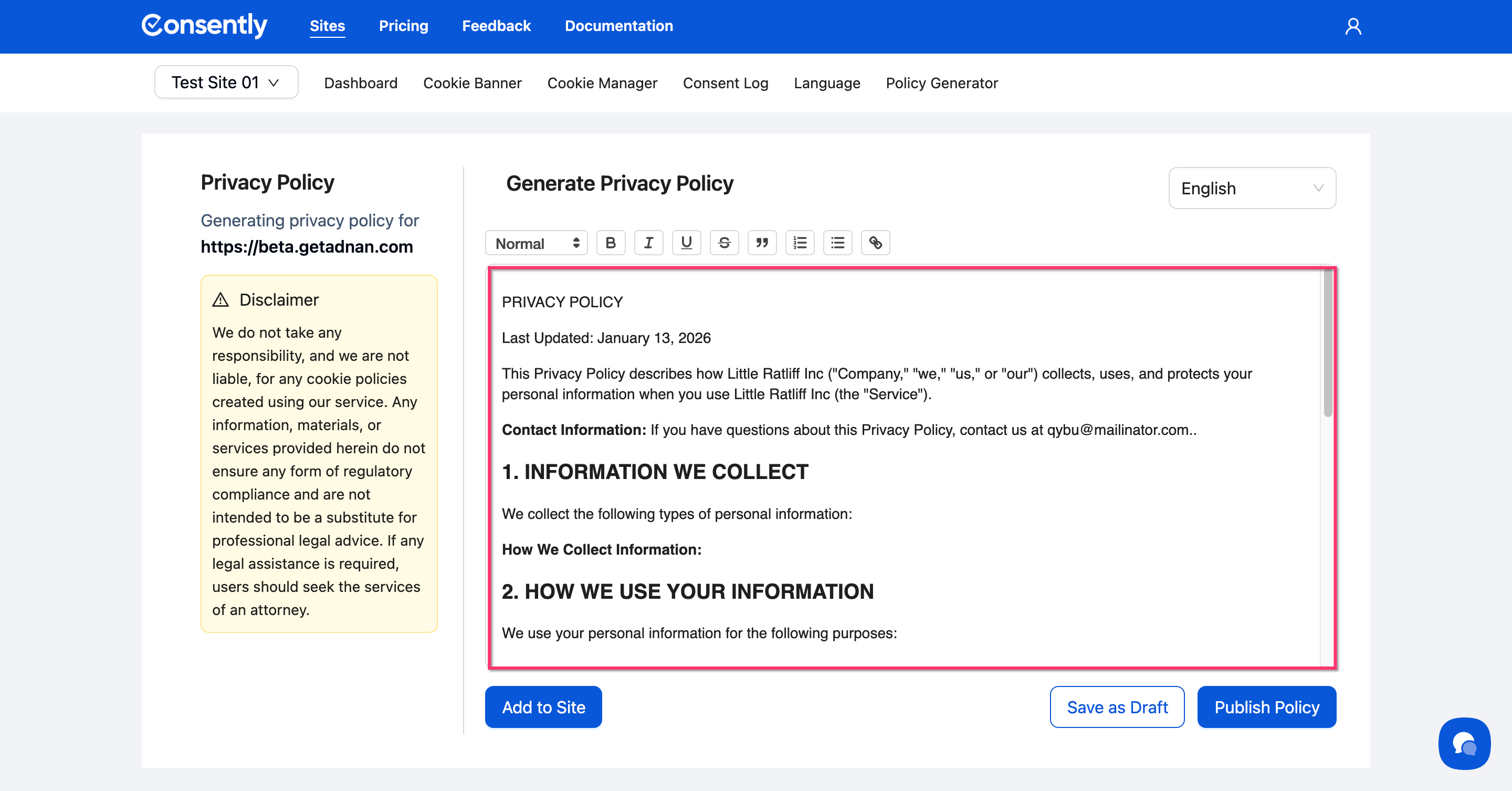Expand the English language dropdown
1512x791 pixels.
[x=1252, y=189]
